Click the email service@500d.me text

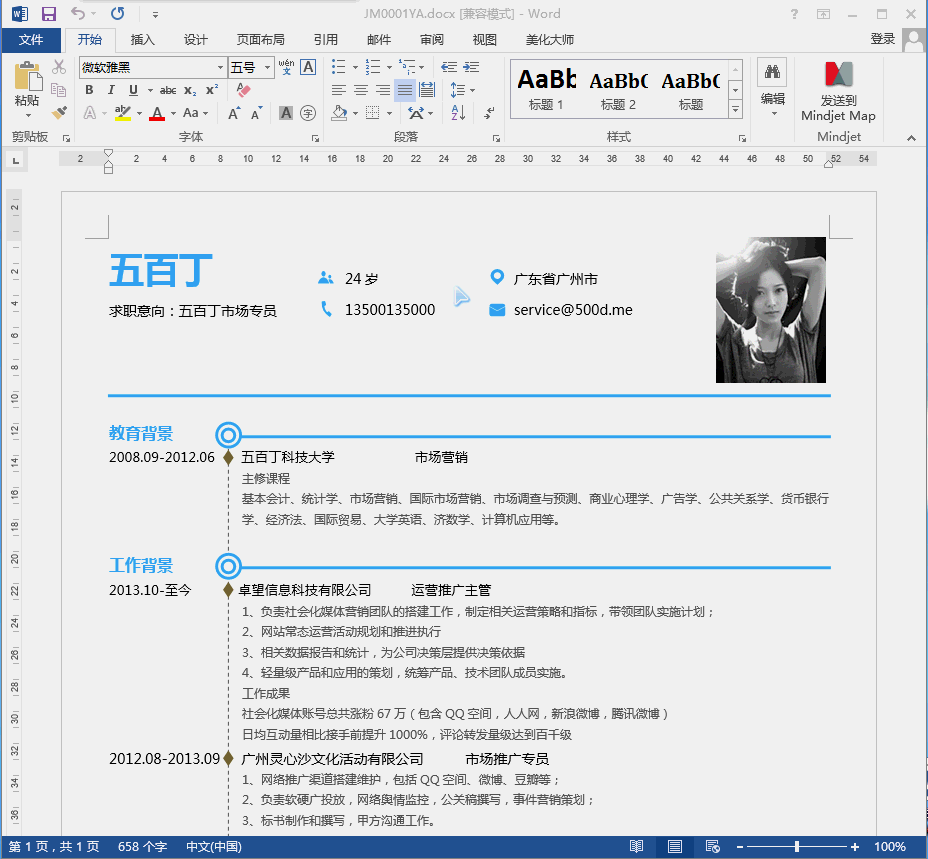click(573, 310)
